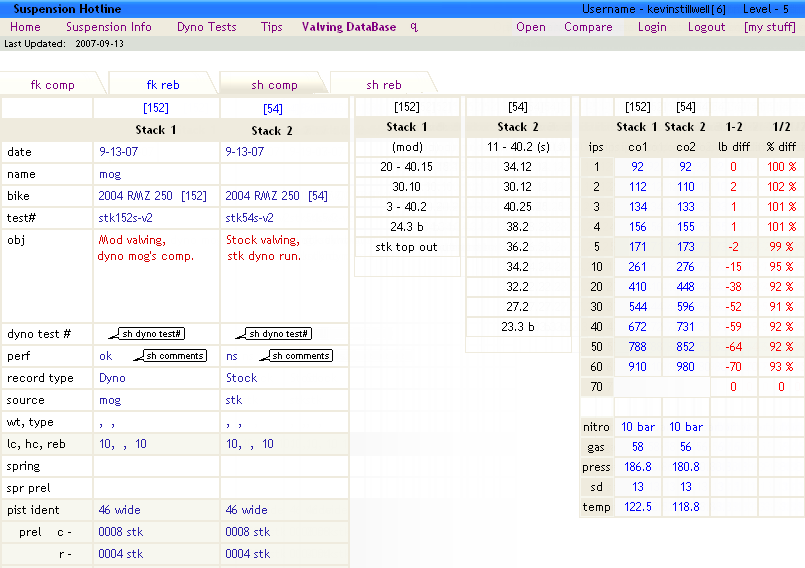Screen dimensions: 805x568
Task: Click the Valving DataBase menu item
Action: [348, 27]
